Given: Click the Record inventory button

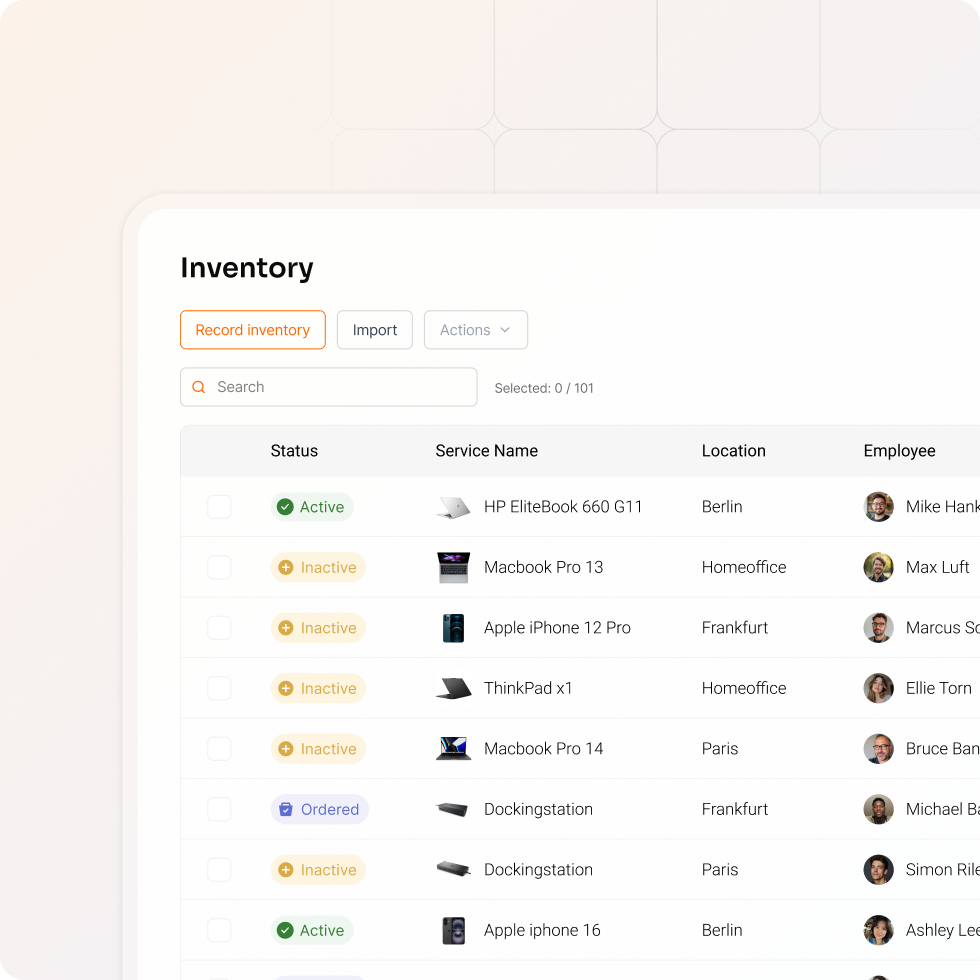Looking at the screenshot, I should 252,329.
